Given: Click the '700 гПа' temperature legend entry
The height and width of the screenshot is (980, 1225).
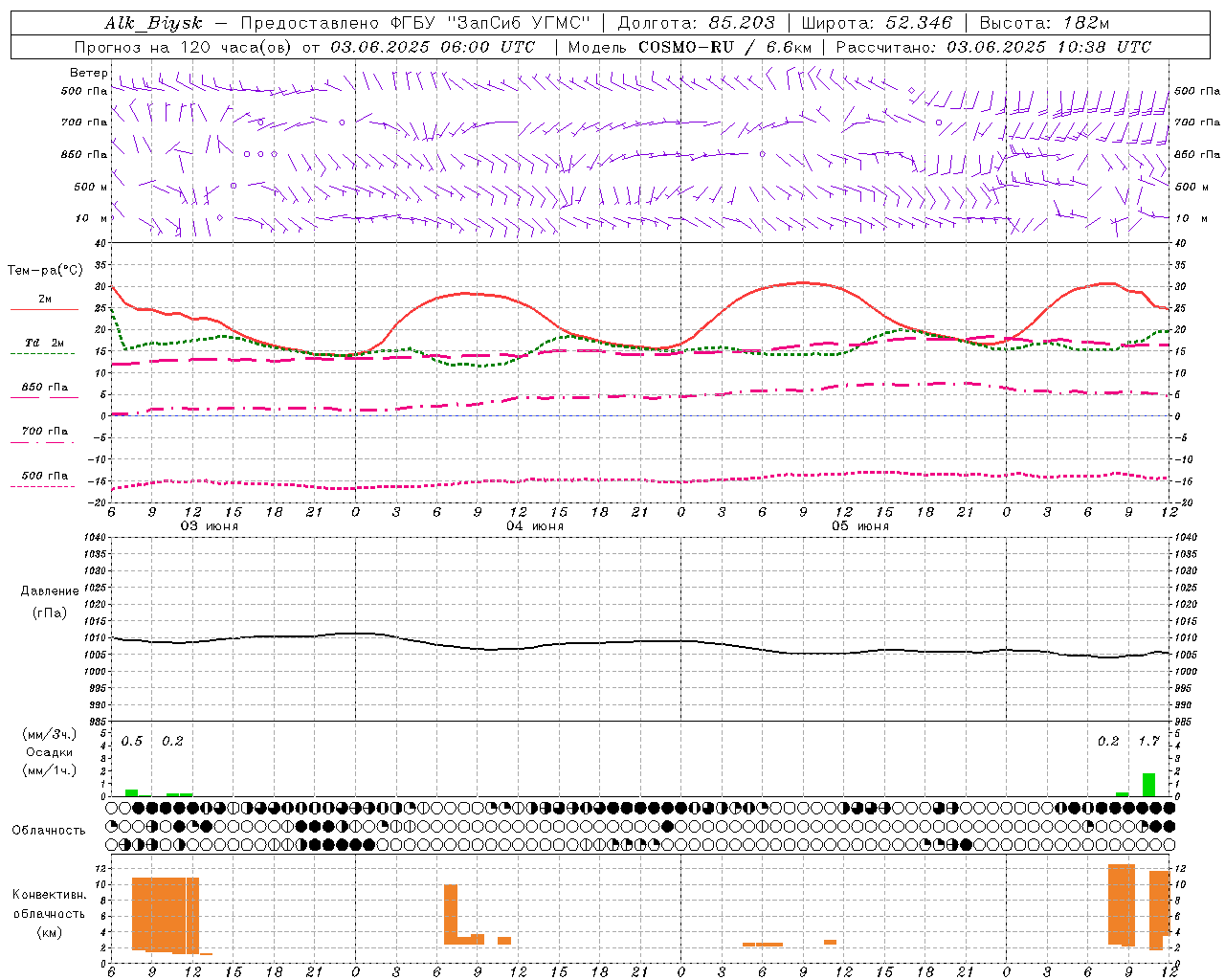Looking at the screenshot, I should click(x=45, y=432).
